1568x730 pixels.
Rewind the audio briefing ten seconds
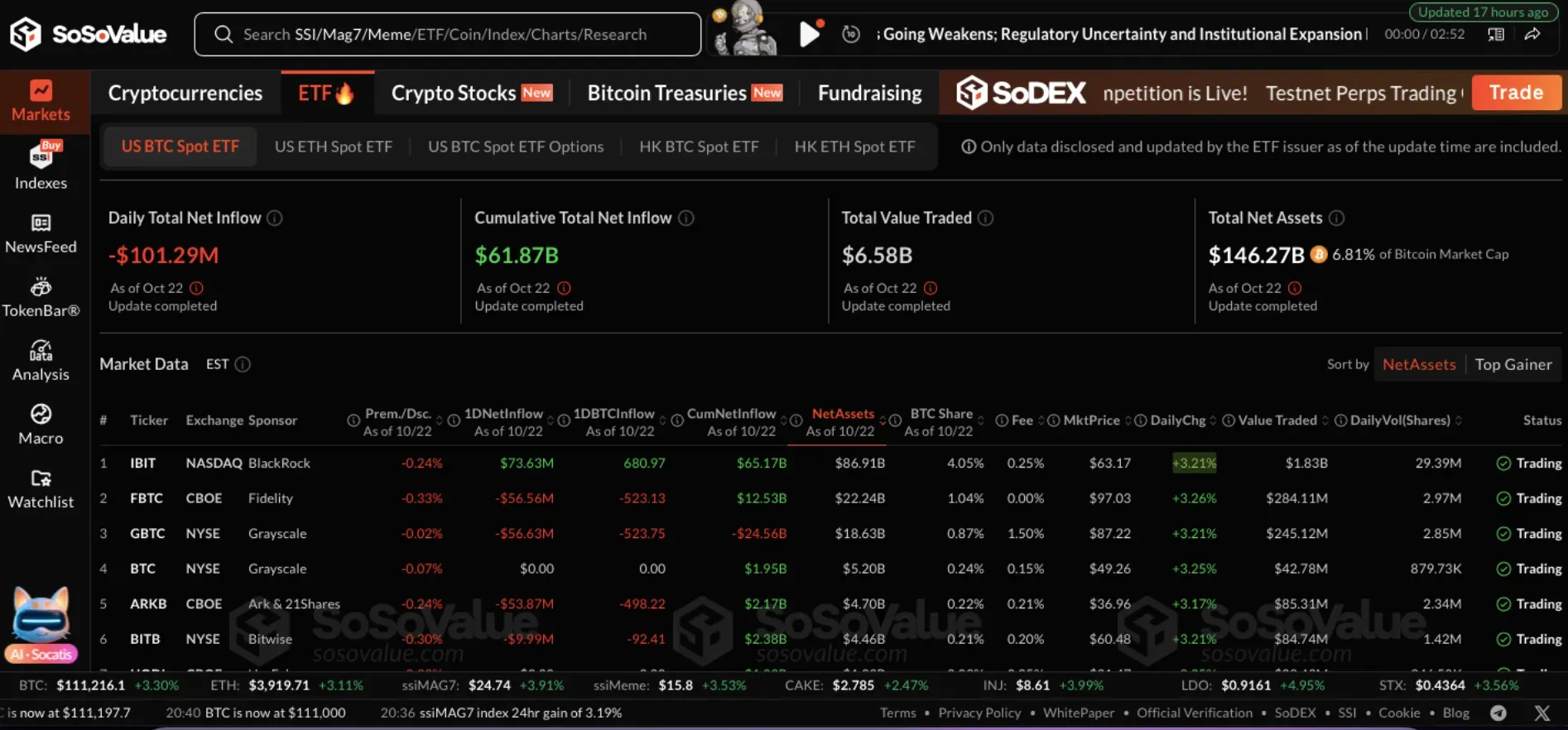[x=850, y=34]
